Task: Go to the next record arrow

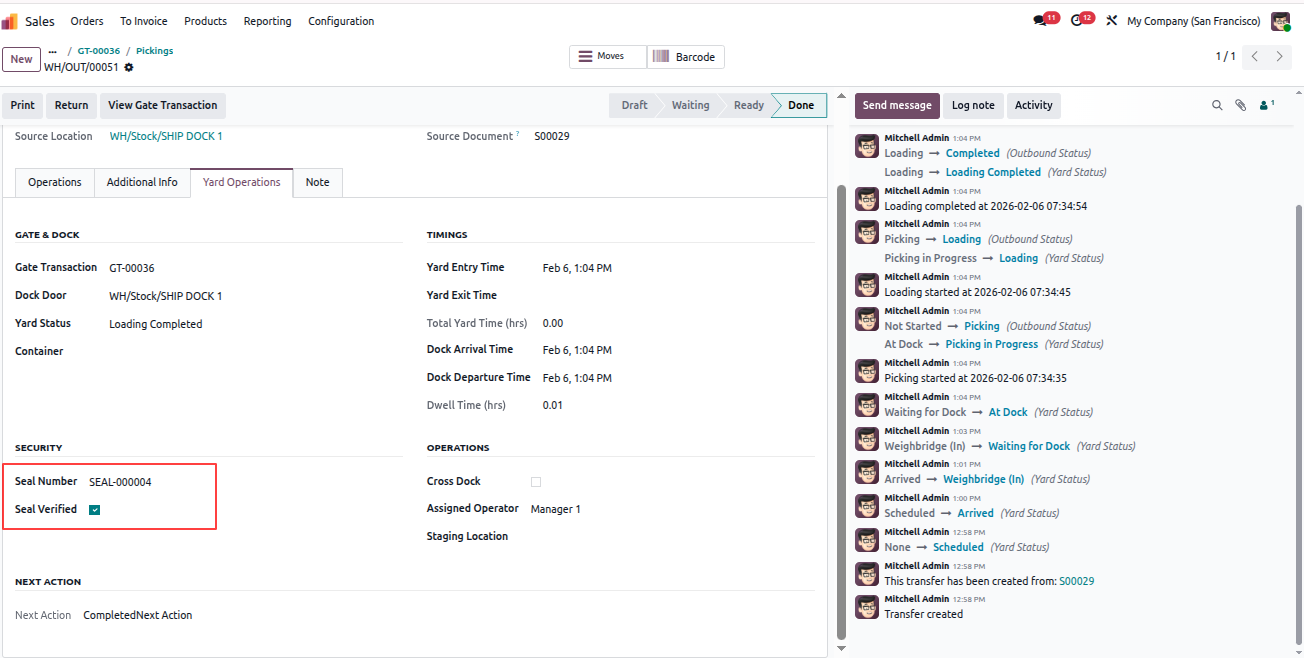Action: [1279, 57]
